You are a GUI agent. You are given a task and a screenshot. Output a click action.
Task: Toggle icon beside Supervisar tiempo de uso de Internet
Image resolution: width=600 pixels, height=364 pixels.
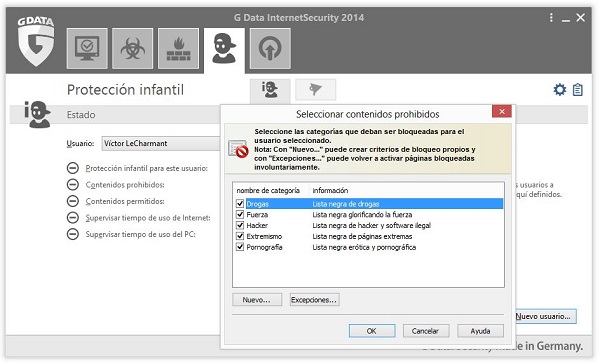pos(73,217)
